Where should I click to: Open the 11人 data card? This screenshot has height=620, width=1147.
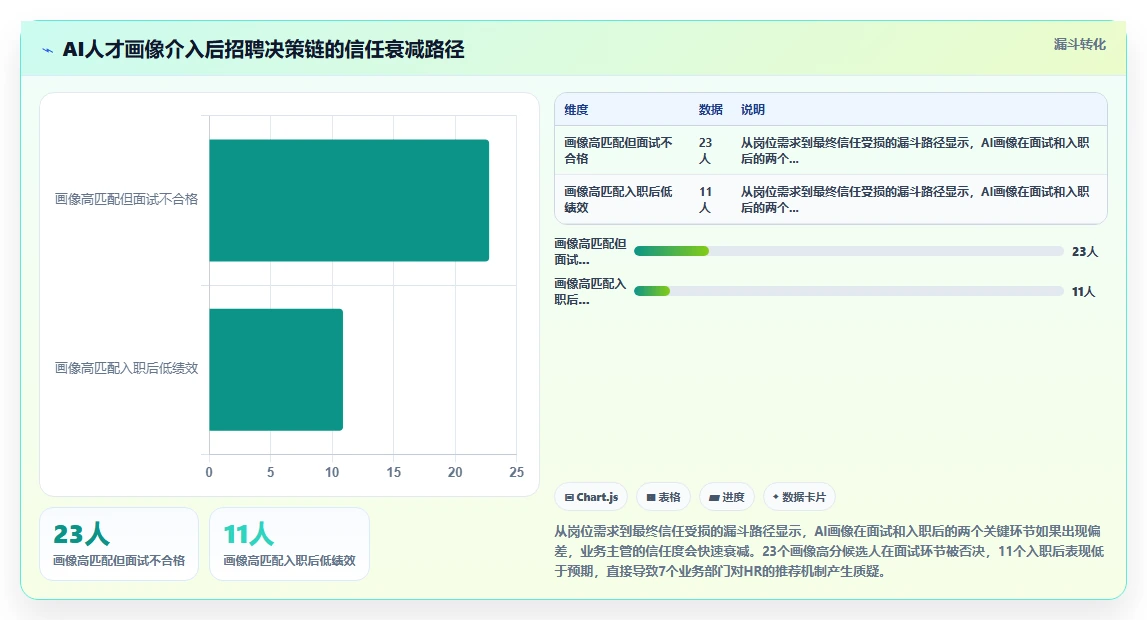click(x=290, y=544)
